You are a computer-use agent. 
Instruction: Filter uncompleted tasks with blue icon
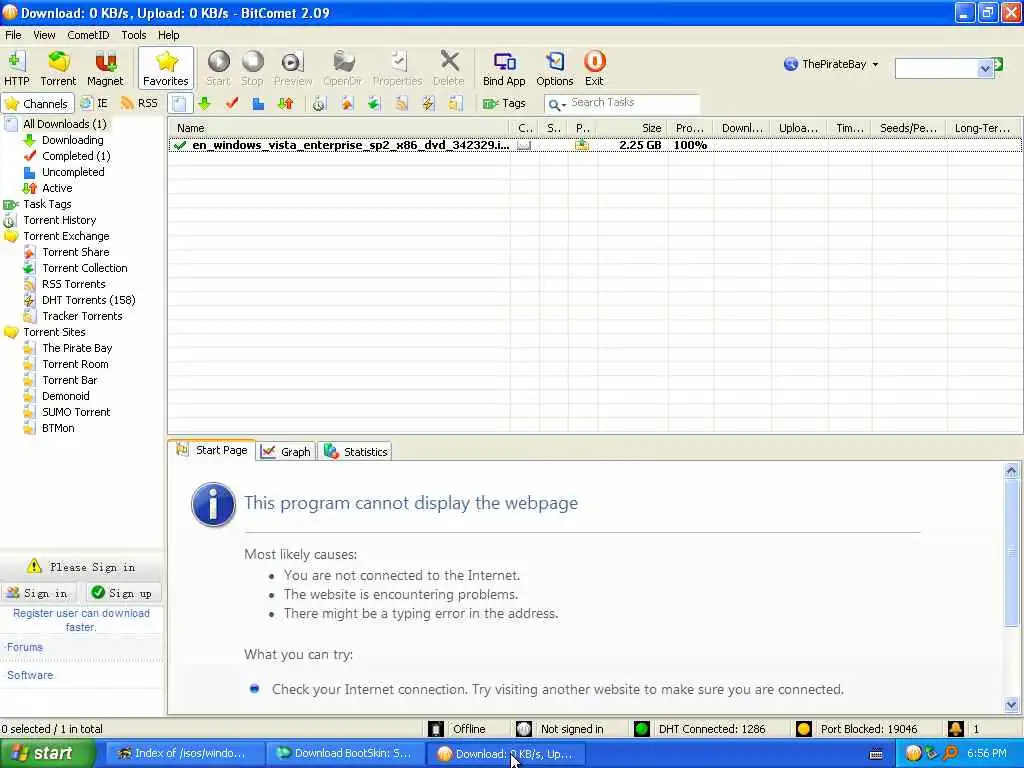tap(258, 103)
